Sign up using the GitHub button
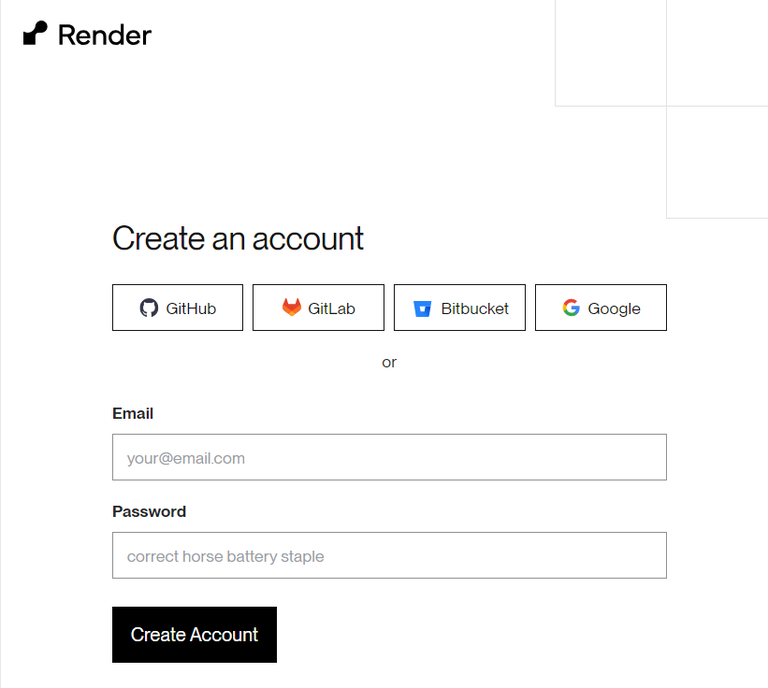Image resolution: width=768 pixels, height=688 pixels. pos(177,308)
